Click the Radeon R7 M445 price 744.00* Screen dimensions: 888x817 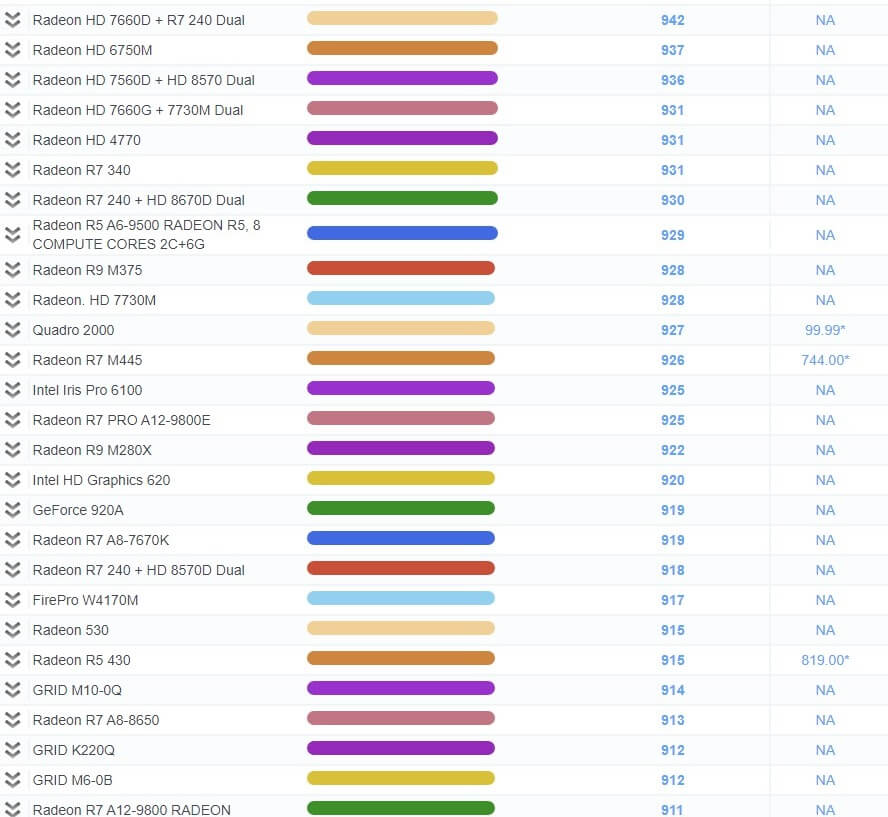pos(825,360)
